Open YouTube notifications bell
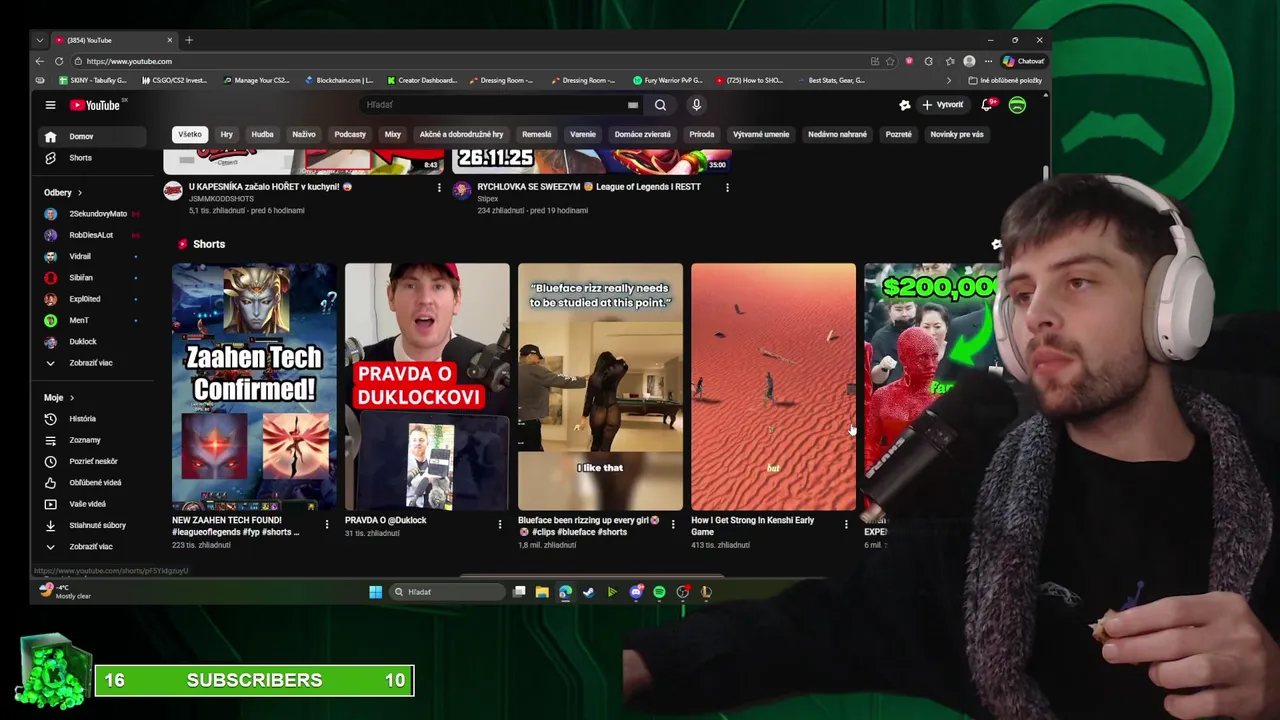 click(988, 105)
